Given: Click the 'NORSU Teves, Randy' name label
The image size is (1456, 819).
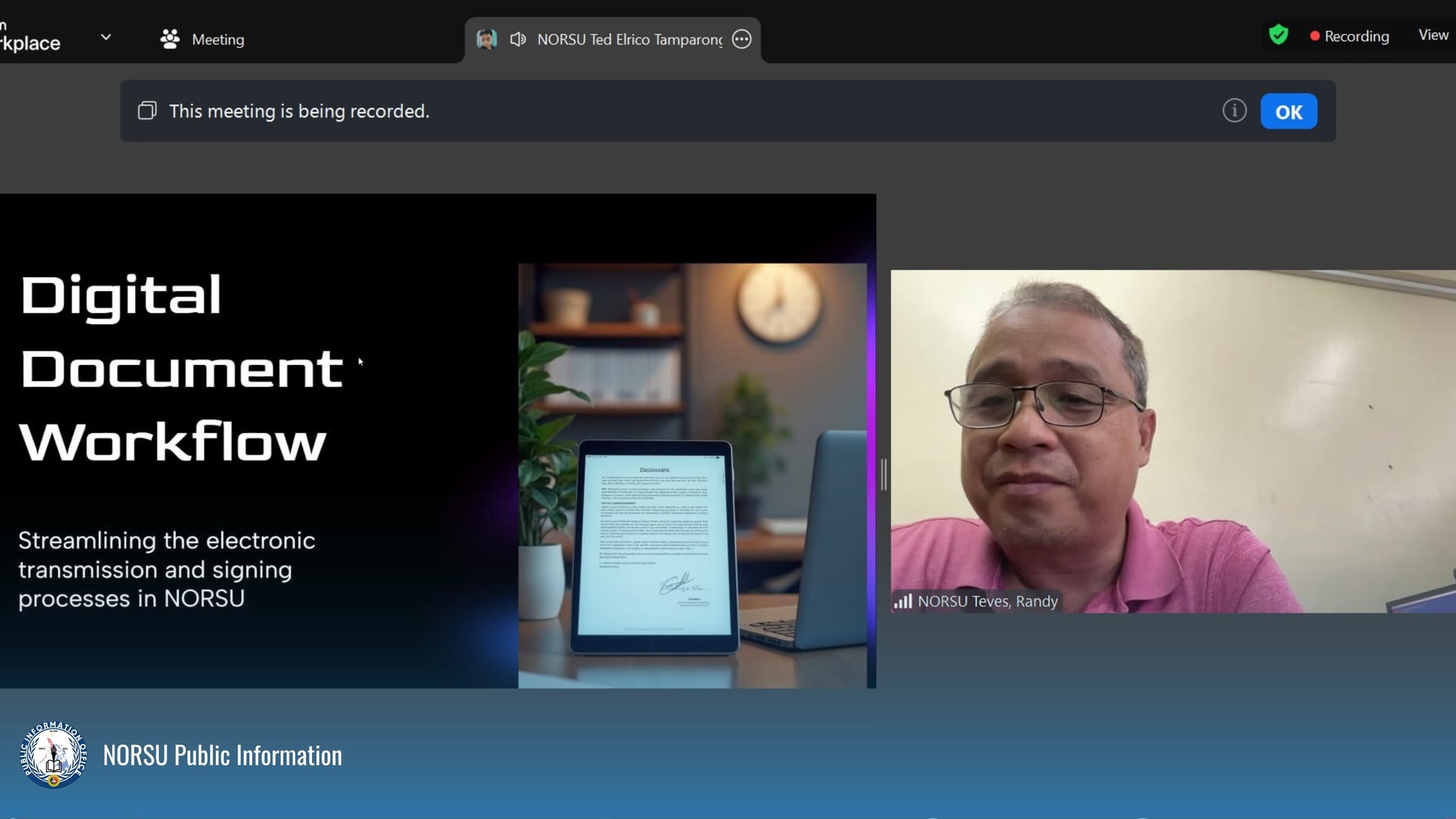Looking at the screenshot, I should 987,601.
